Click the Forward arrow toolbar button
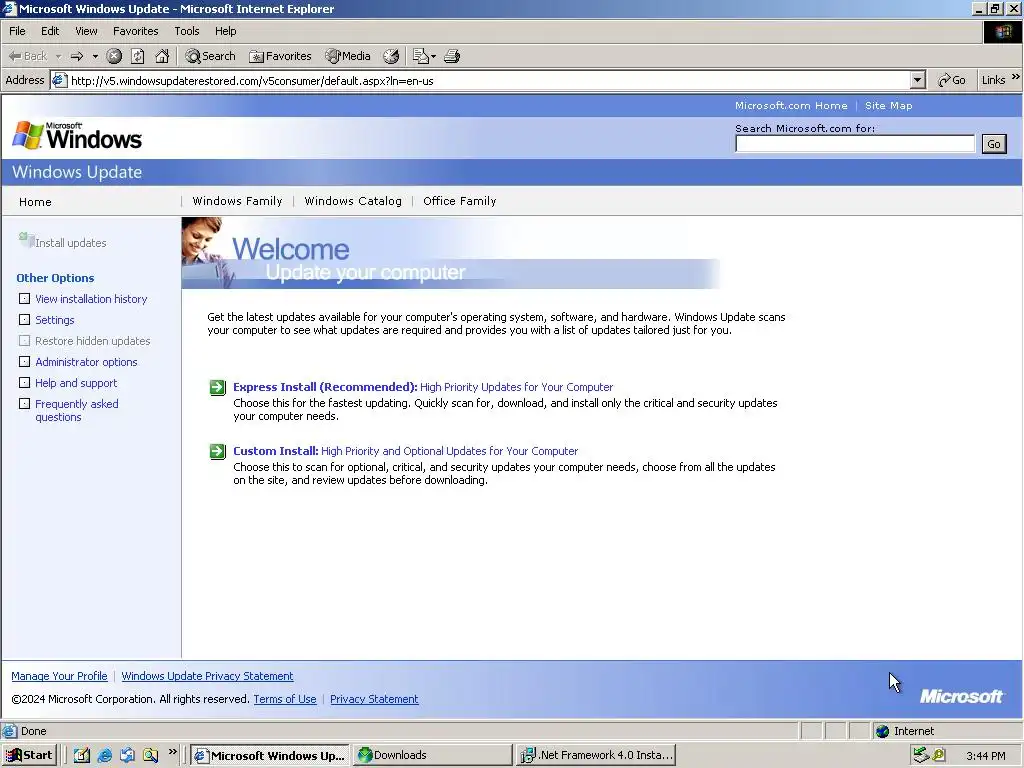This screenshot has width=1024, height=768. (x=77, y=56)
